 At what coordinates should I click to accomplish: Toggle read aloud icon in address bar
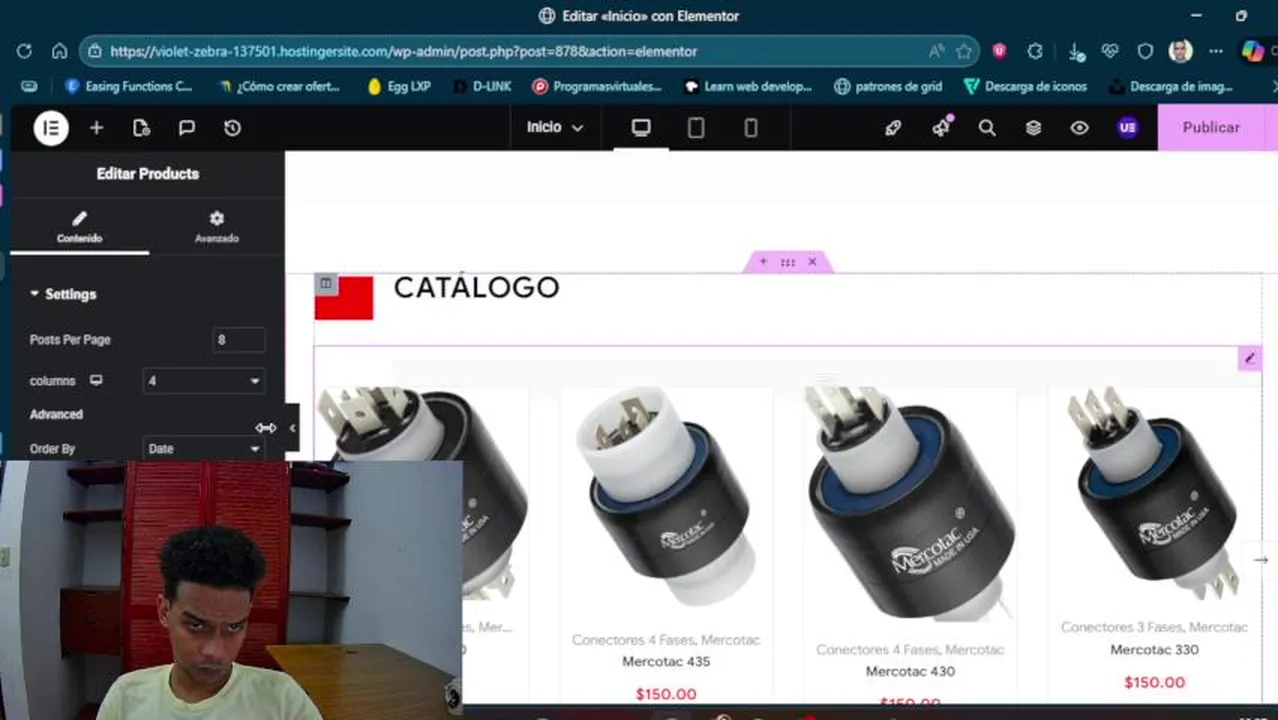pos(936,51)
